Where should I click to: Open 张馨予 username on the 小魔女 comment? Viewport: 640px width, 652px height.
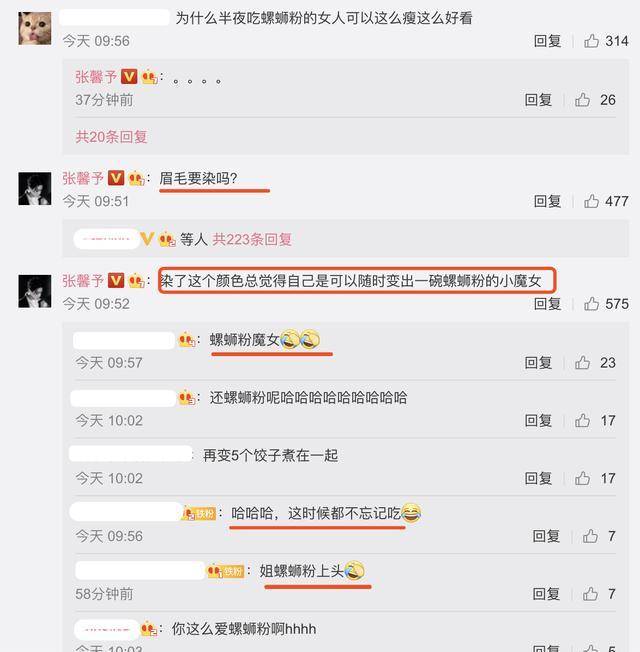pyautogui.click(x=83, y=281)
